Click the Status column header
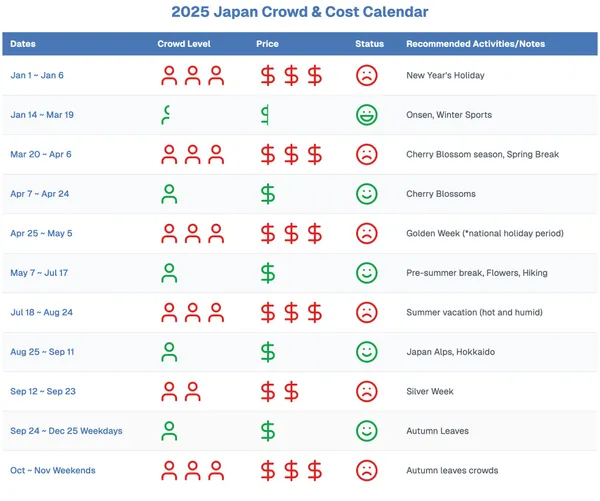This screenshot has width=600, height=501. point(369,44)
